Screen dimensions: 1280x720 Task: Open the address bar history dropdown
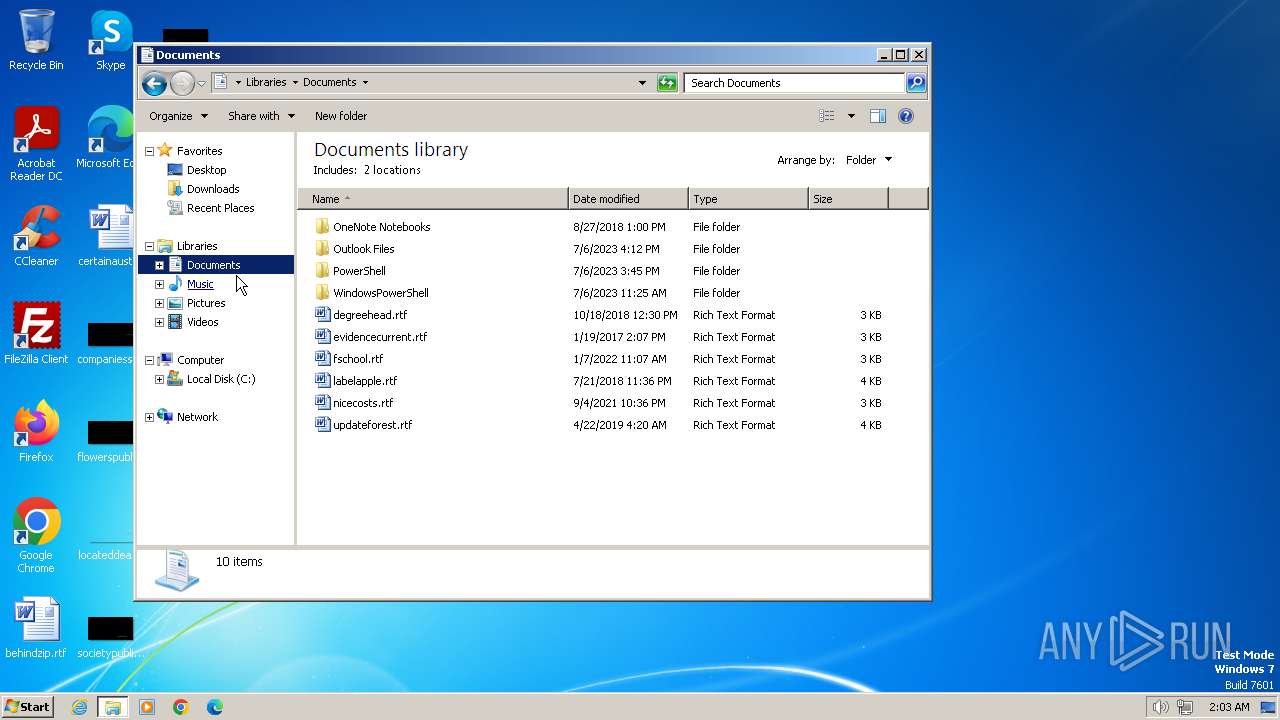tap(642, 83)
